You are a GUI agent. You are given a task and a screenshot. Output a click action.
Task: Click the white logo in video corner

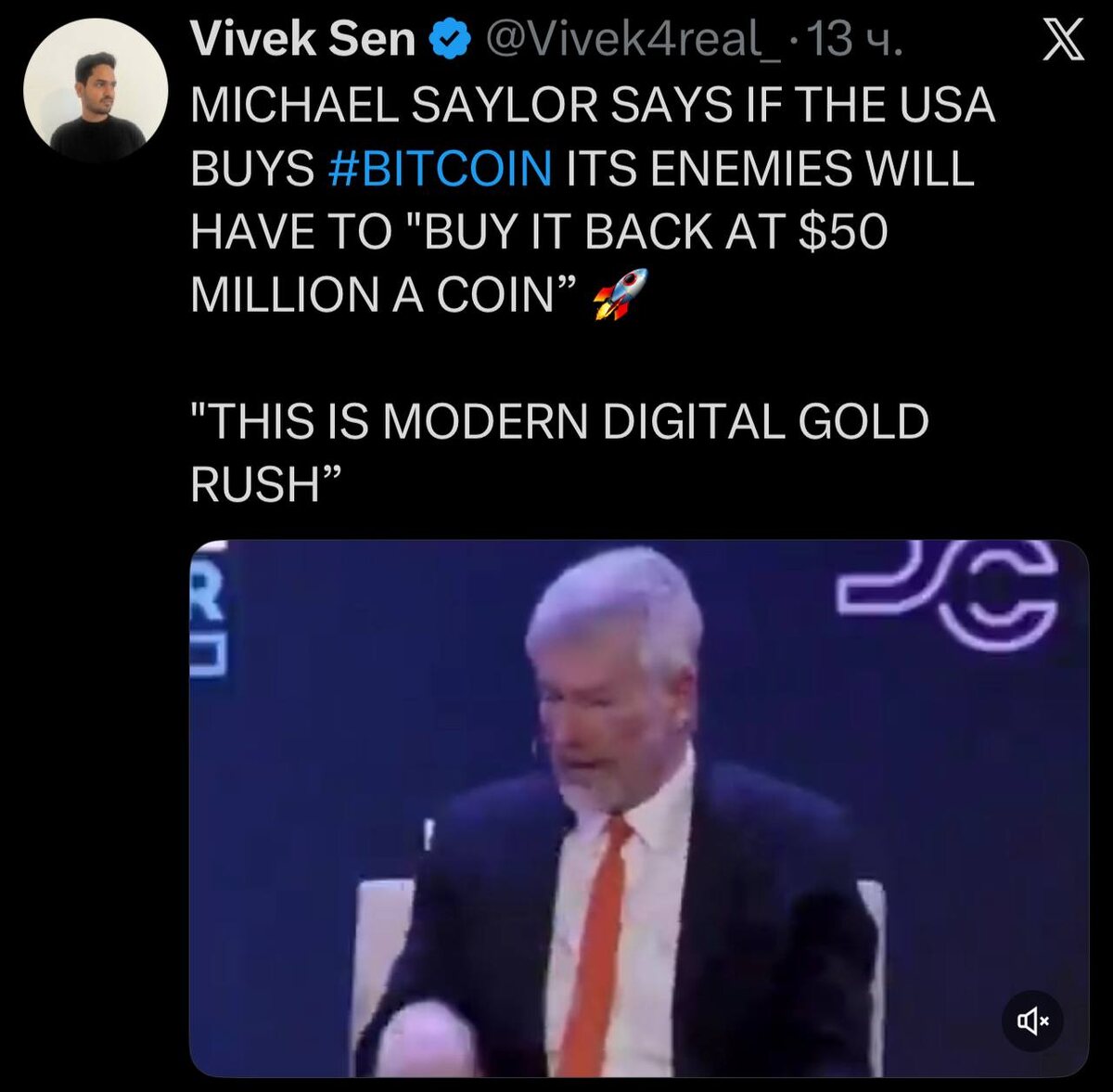tap(946, 594)
